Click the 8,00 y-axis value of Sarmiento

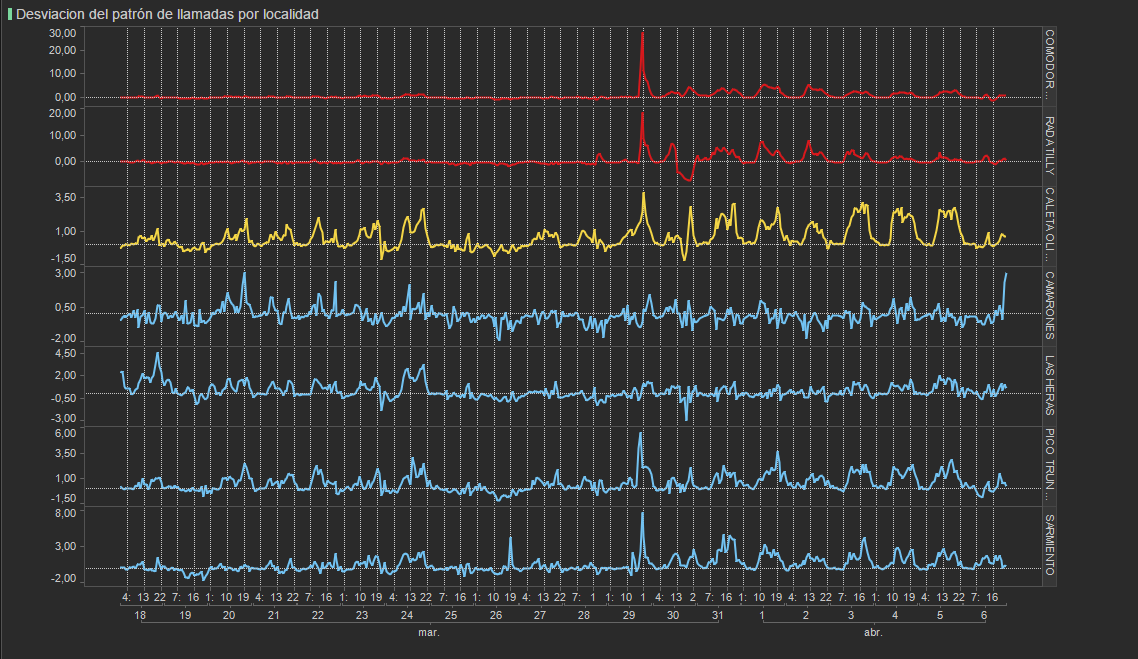pyautogui.click(x=65, y=513)
